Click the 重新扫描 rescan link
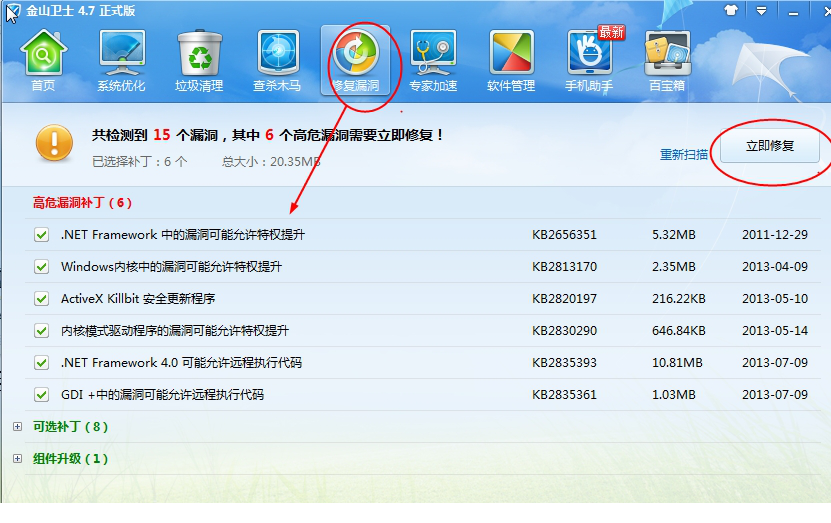 click(x=684, y=155)
